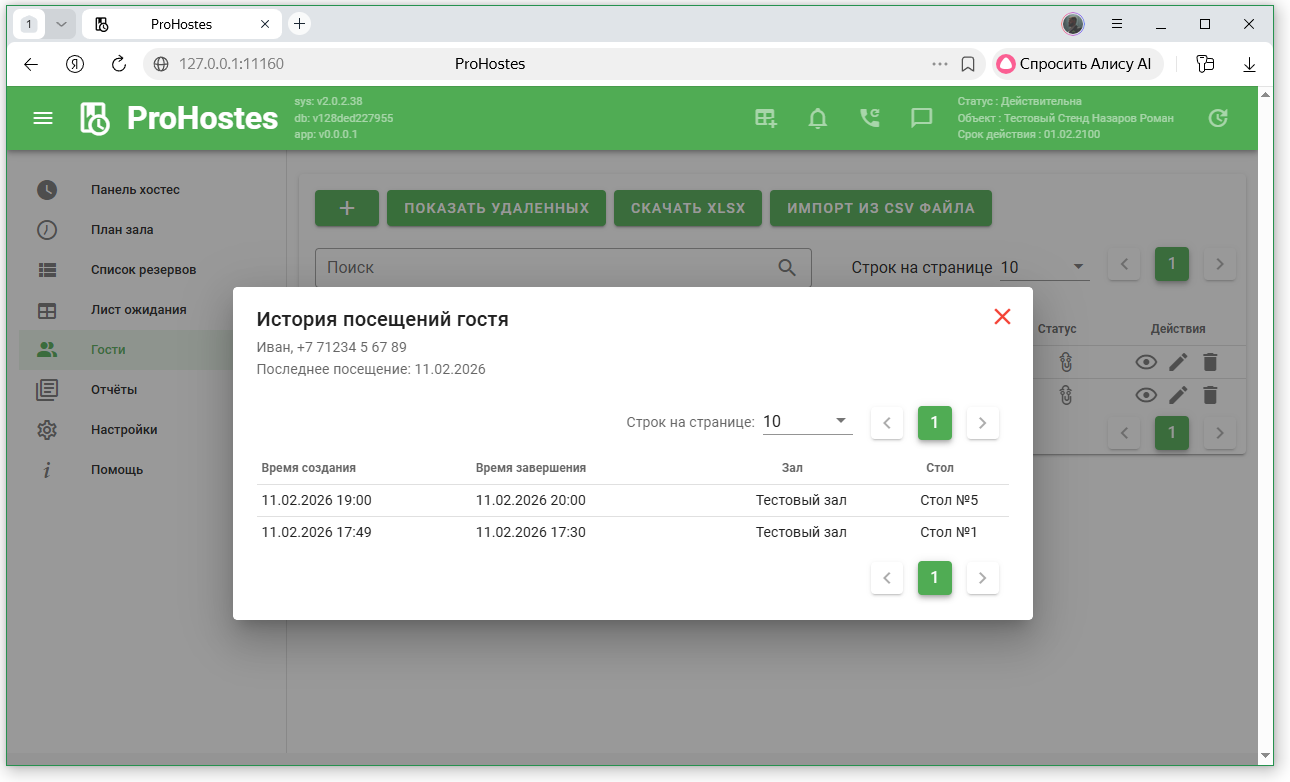The height and width of the screenshot is (782, 1290).
Task: Open Отчёты section in sidebar
Action: point(114,390)
